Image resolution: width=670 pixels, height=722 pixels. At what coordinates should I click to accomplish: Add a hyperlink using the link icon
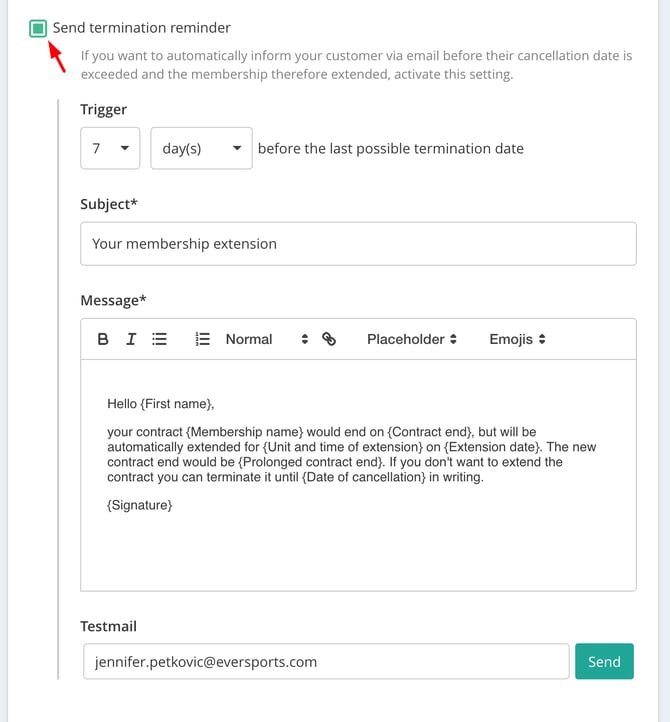[329, 339]
